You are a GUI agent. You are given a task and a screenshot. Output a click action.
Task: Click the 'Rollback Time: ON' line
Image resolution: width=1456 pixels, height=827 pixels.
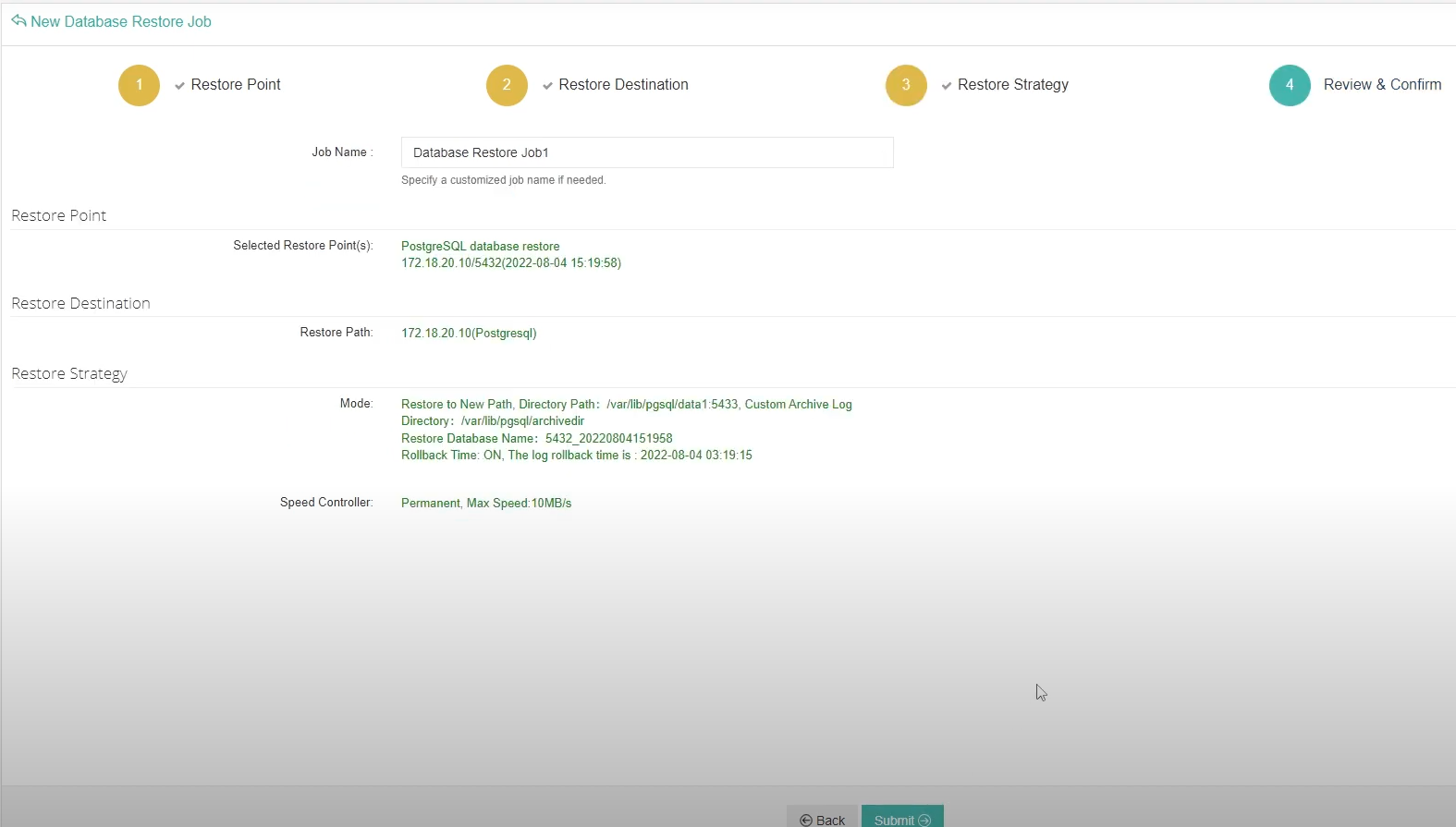click(x=577, y=456)
